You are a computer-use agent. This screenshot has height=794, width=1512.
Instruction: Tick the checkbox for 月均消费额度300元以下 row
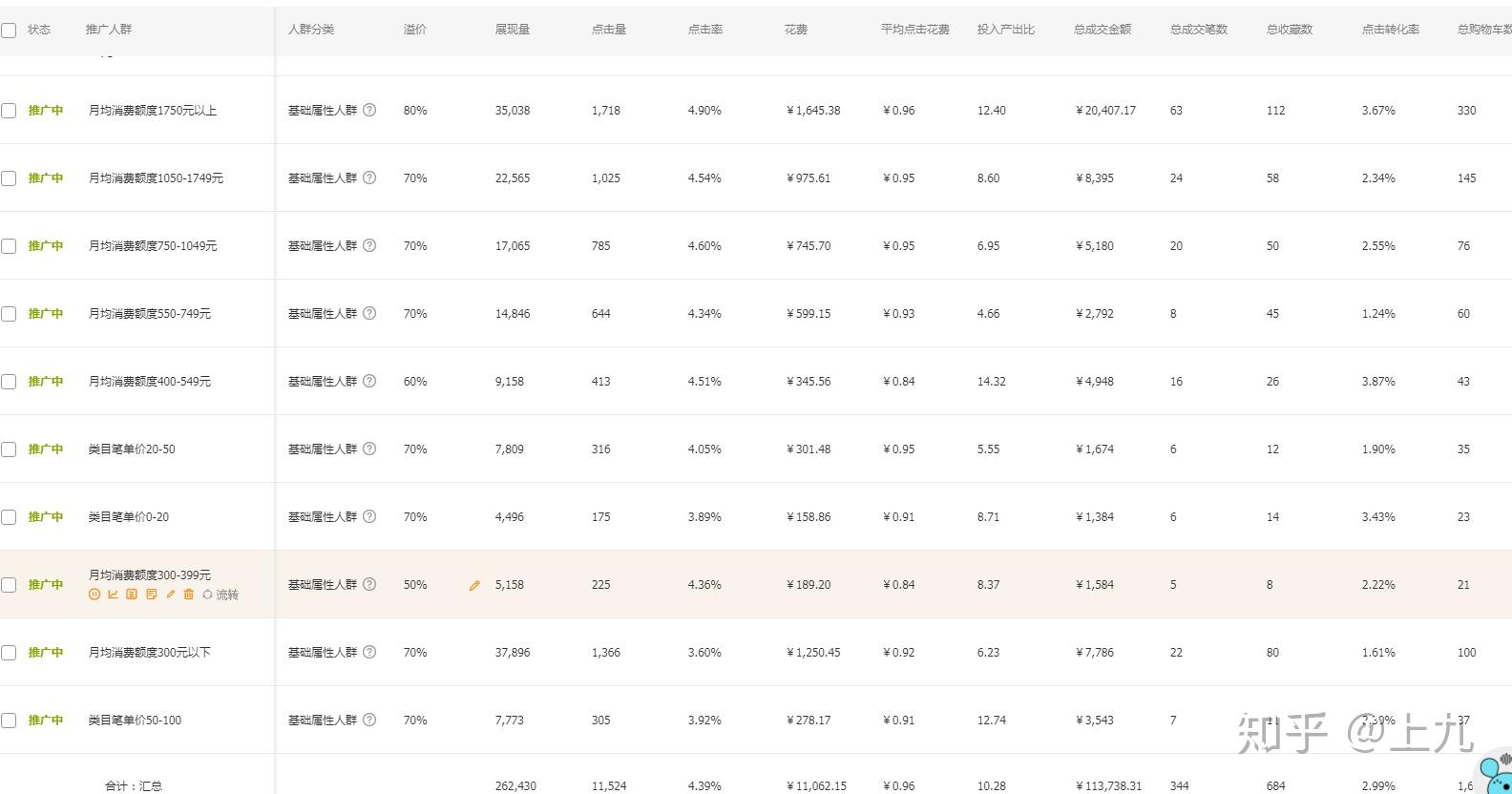pyautogui.click(x=9, y=653)
